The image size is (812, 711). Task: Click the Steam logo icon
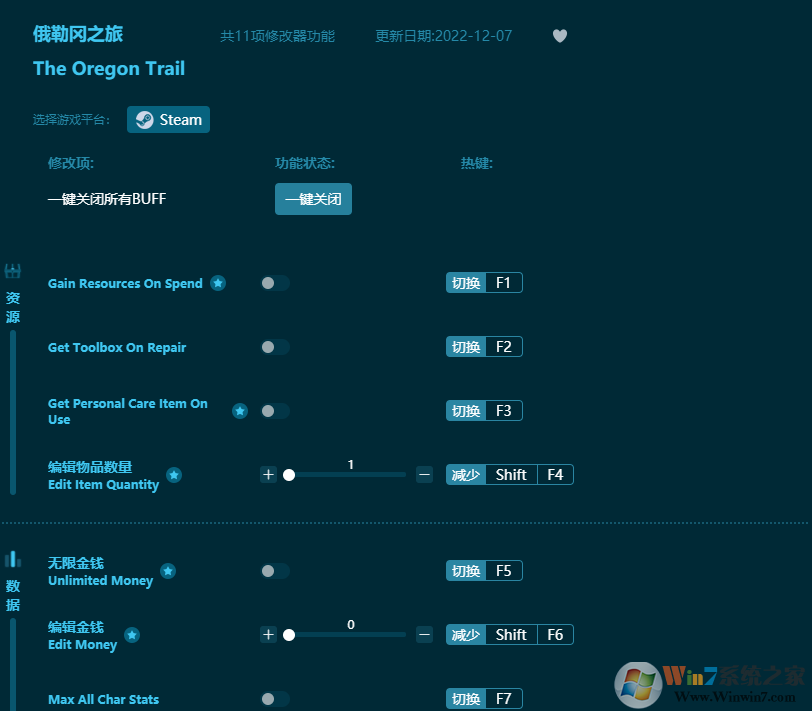[144, 120]
